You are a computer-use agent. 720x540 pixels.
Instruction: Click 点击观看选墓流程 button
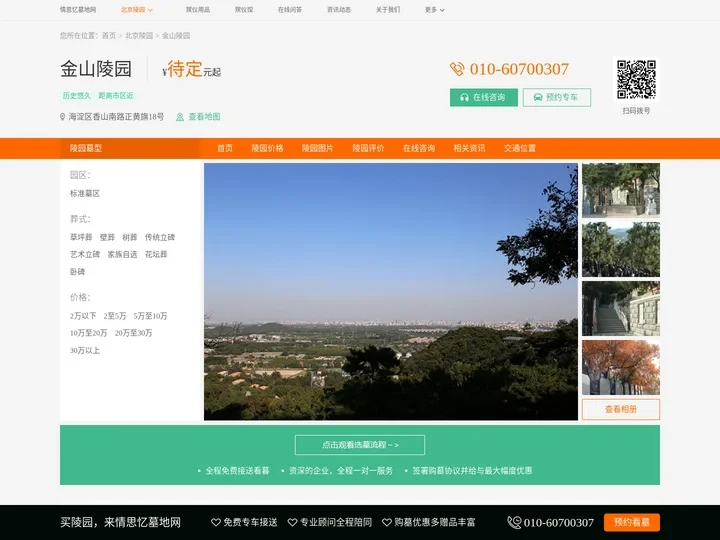pyautogui.click(x=360, y=445)
